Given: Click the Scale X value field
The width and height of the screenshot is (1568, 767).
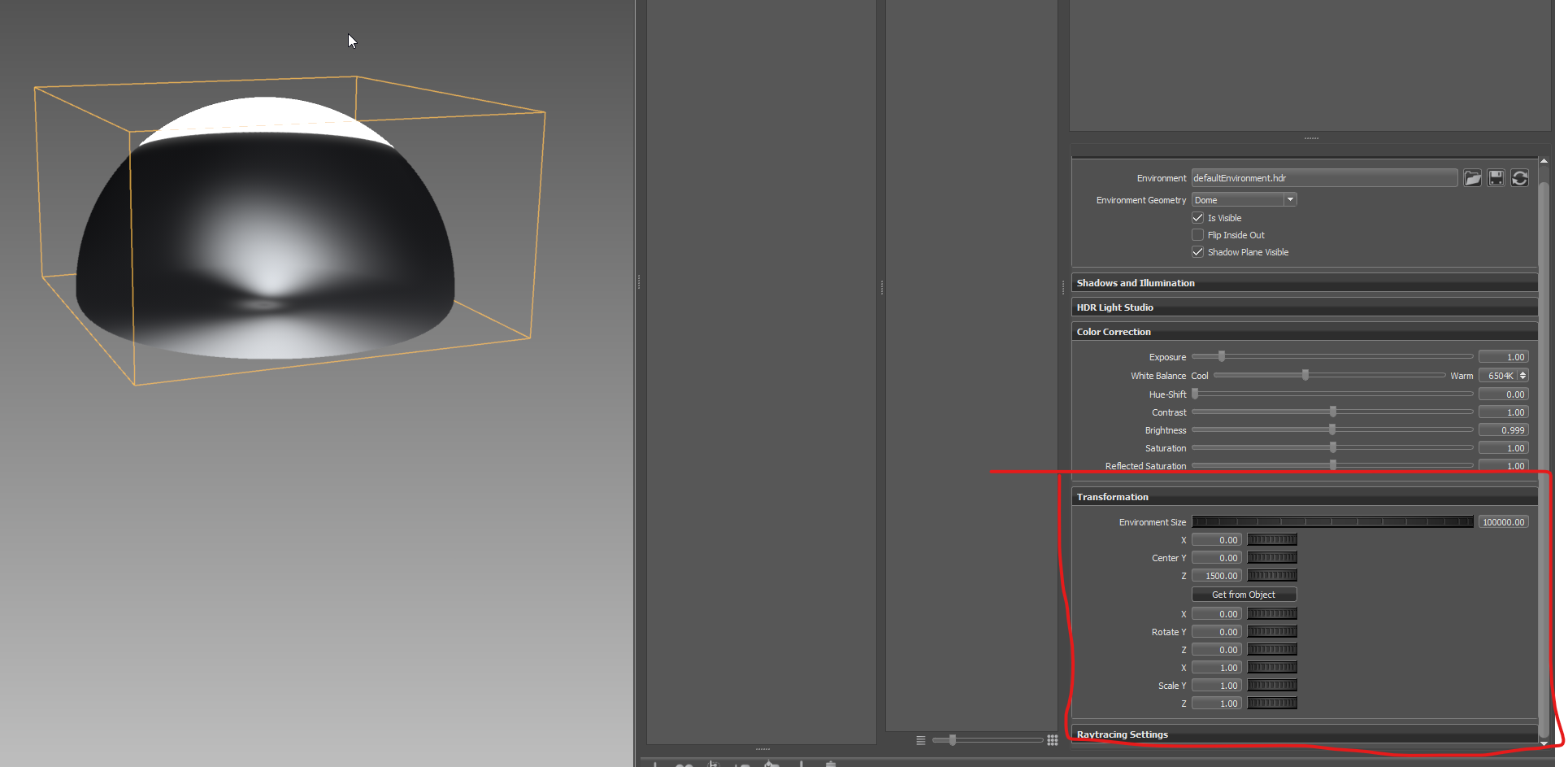Looking at the screenshot, I should point(1216,668).
